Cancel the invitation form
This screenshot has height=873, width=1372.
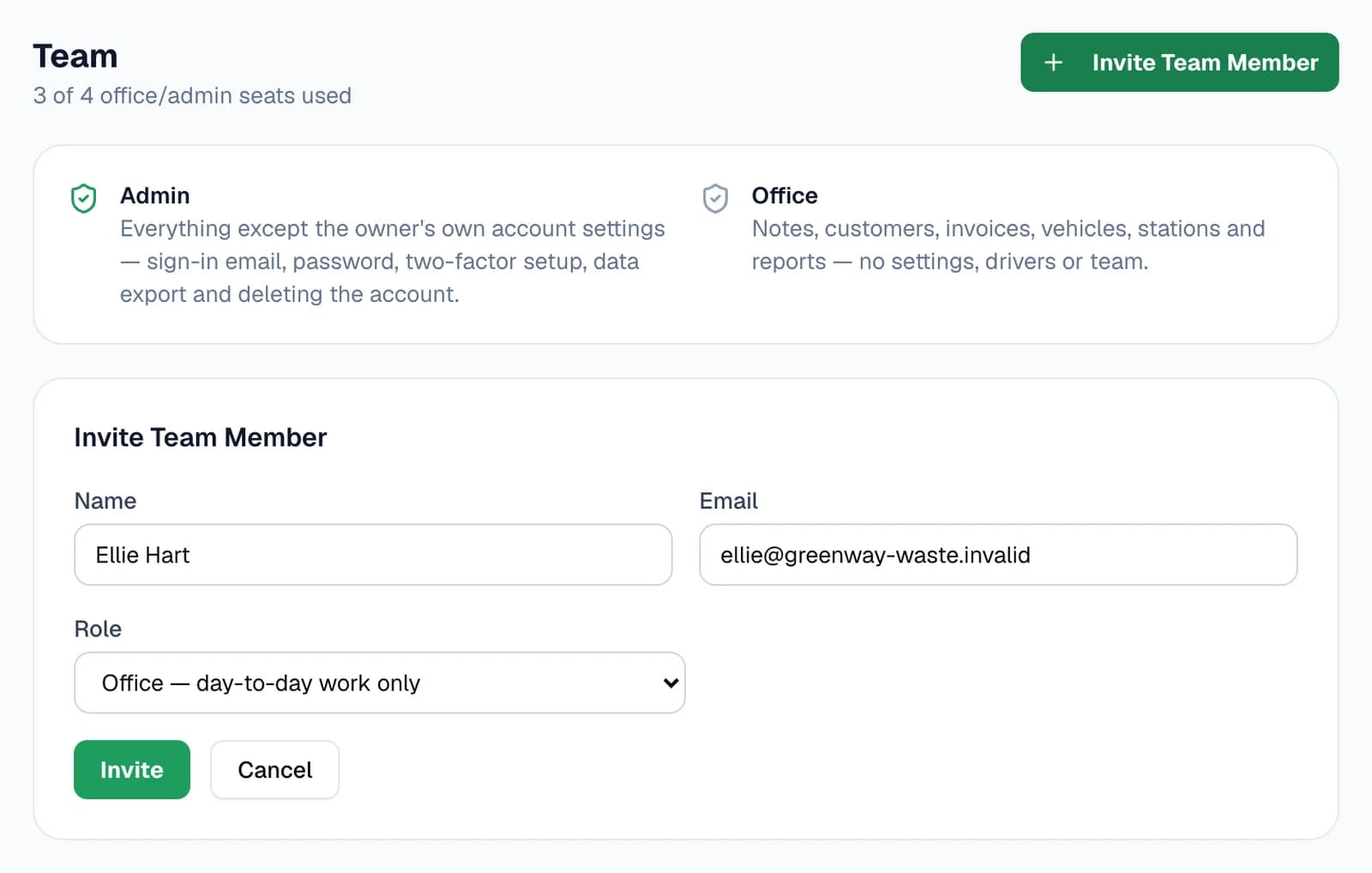click(x=274, y=769)
